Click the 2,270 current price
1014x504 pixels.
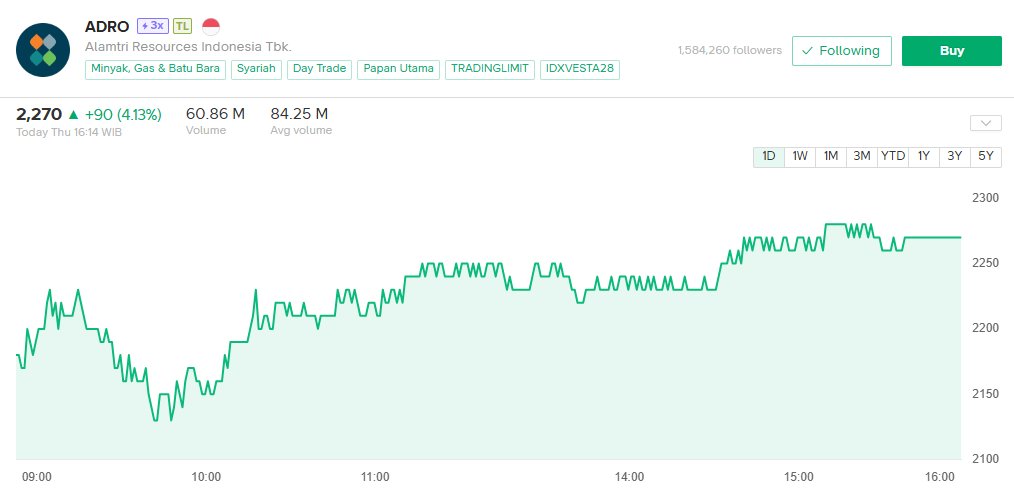click(39, 115)
